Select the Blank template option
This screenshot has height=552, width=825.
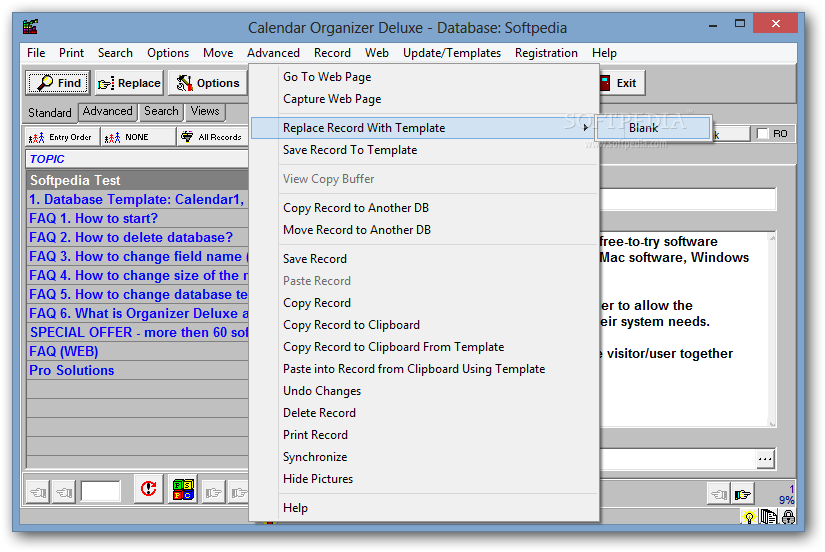pos(652,128)
